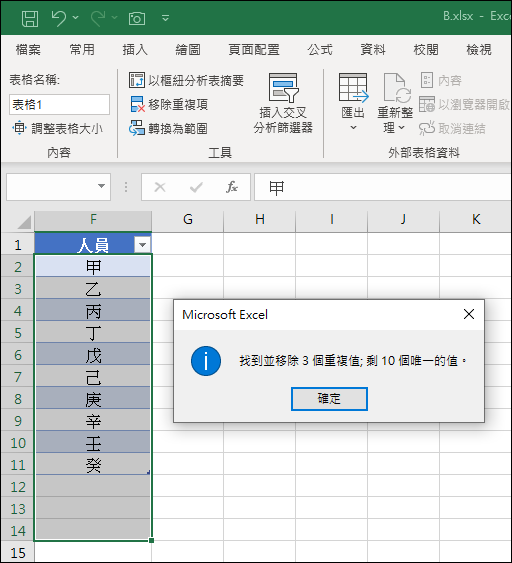
Task: Click the 表格名稱 input field containing 表格1
Action: [x=59, y=104]
